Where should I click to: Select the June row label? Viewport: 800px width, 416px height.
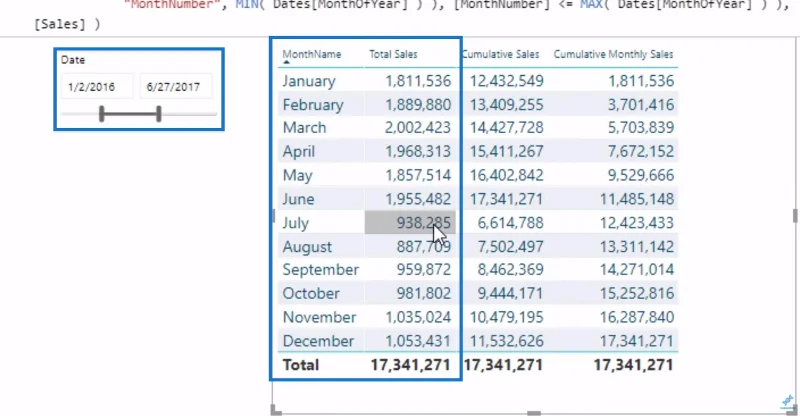point(298,199)
